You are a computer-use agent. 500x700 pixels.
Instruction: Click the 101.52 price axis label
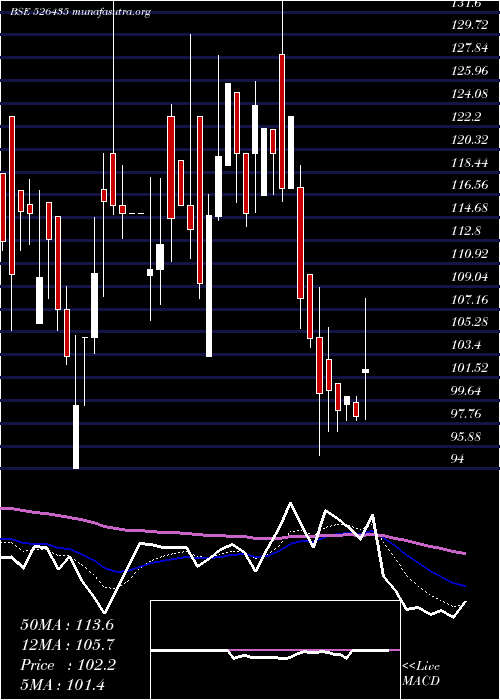tap(468, 368)
